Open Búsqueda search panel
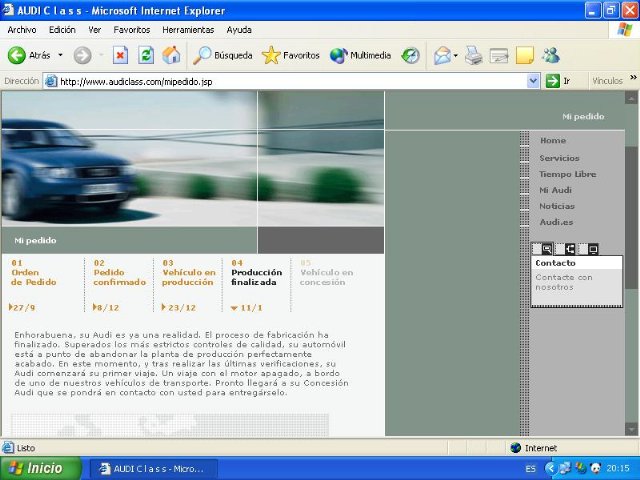This screenshot has width=640, height=480. click(222, 55)
